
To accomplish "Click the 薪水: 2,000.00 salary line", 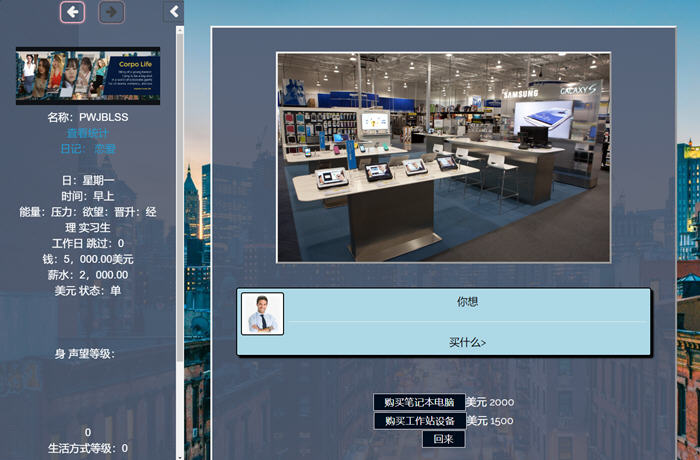I will coord(88,275).
